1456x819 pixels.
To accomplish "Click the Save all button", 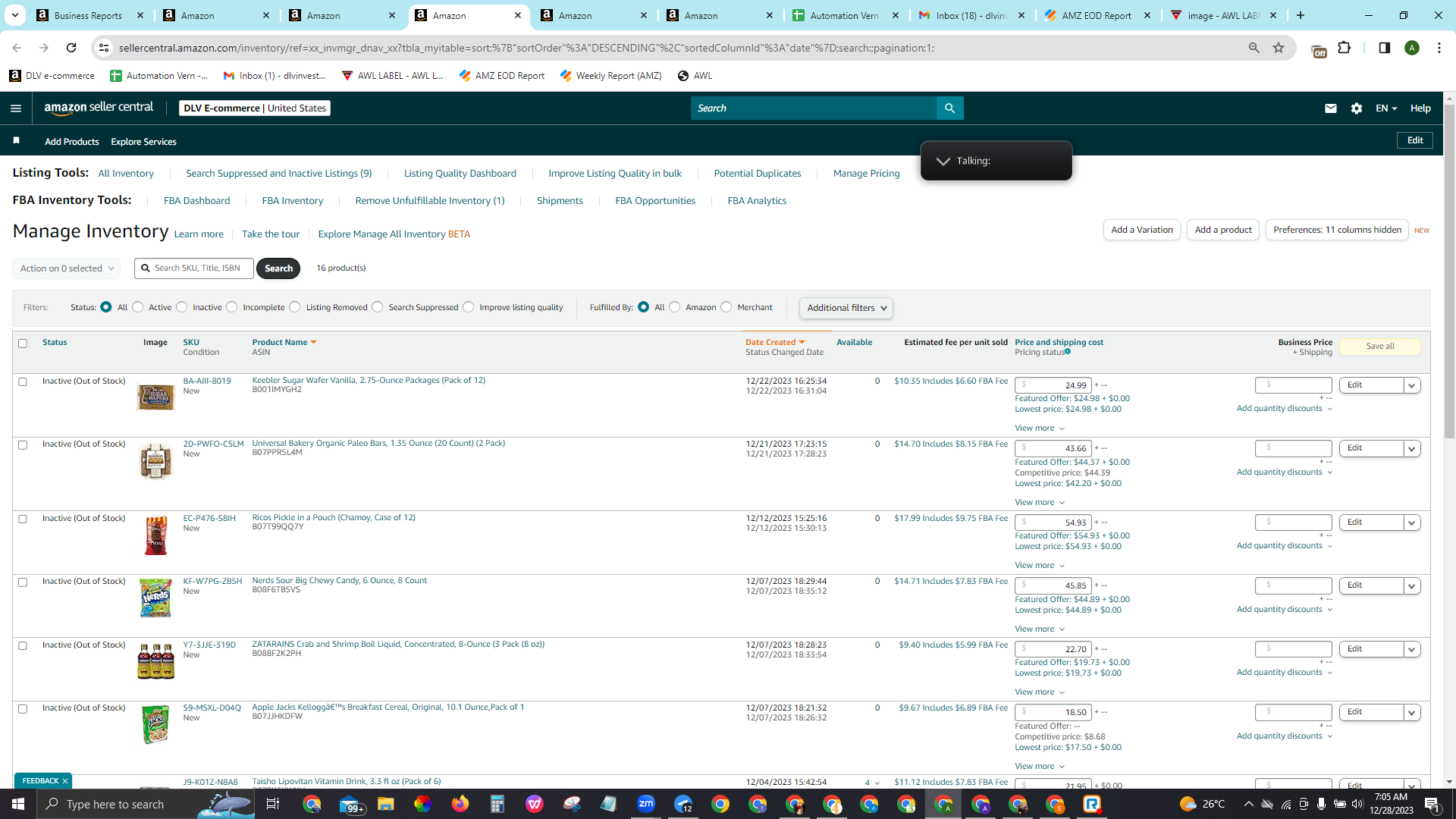I will [1380, 347].
